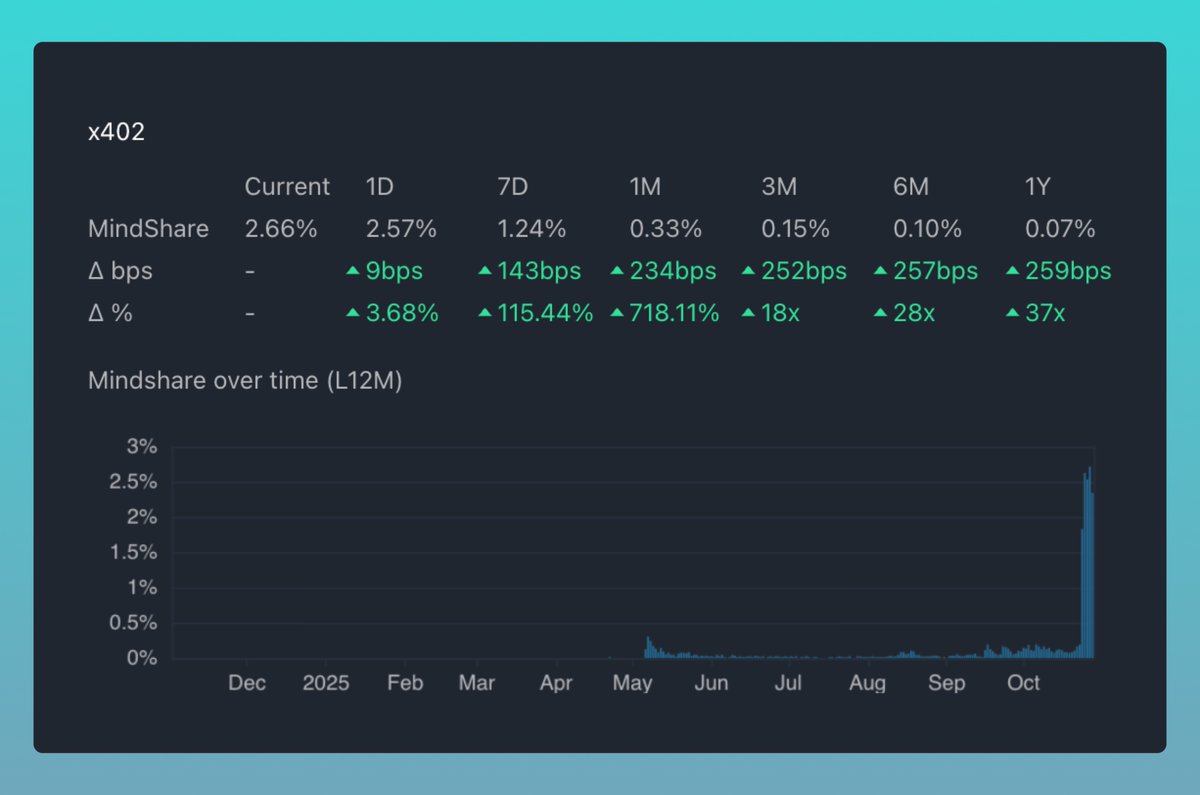Click the green arrow beside 37x
This screenshot has width=1200, height=795.
tap(1012, 313)
